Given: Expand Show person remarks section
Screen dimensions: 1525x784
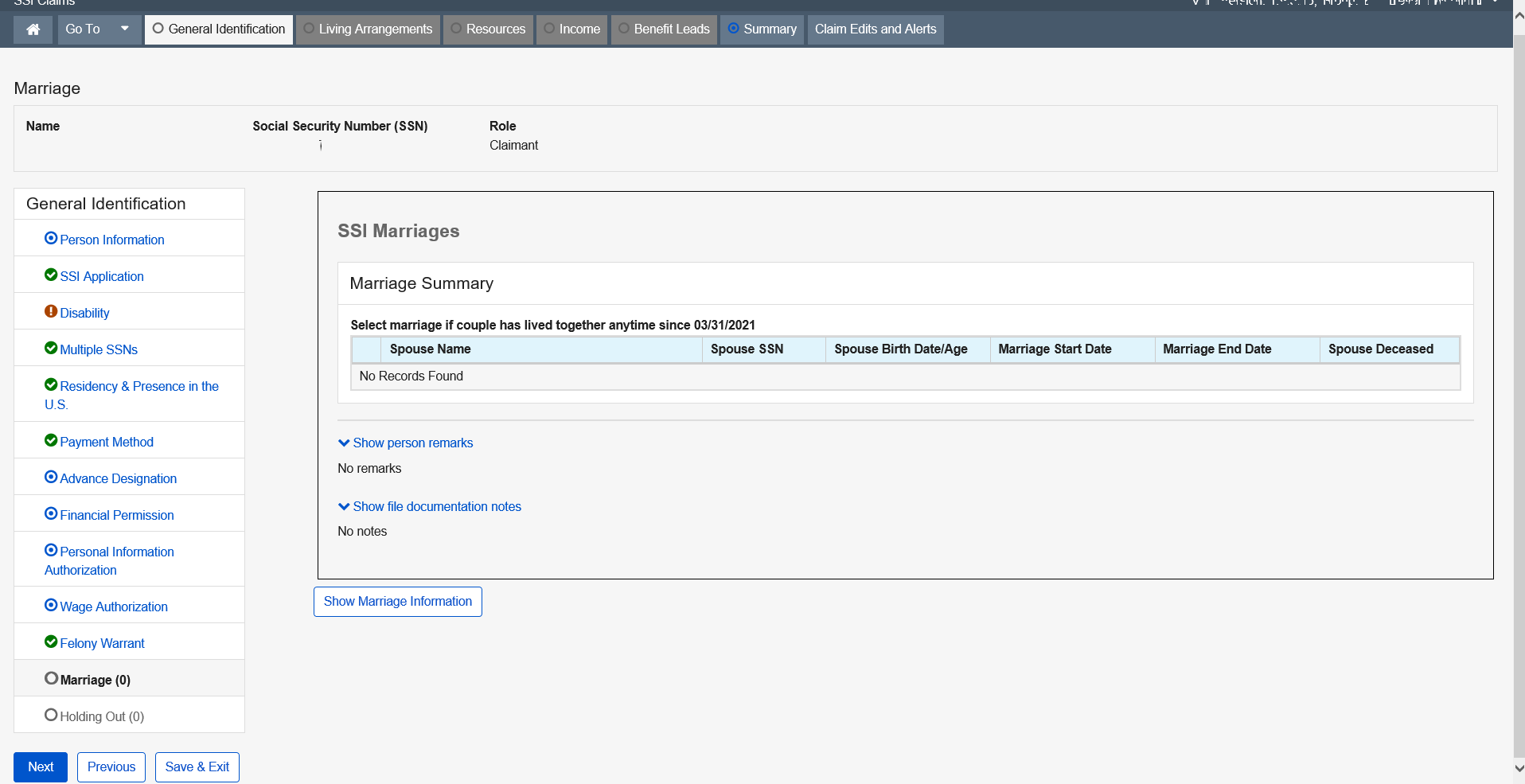Looking at the screenshot, I should 405,443.
